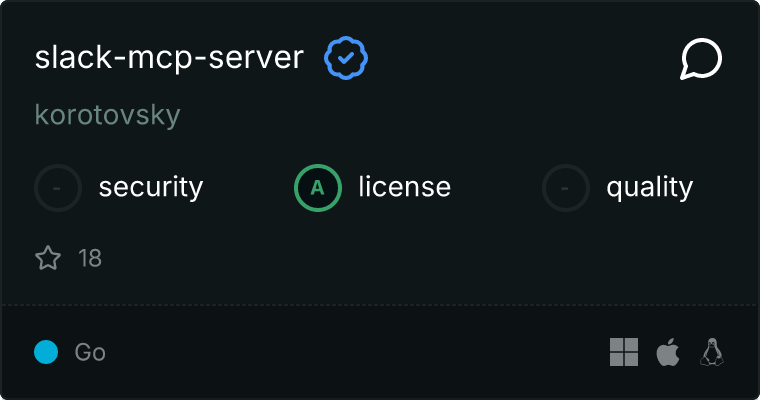Screen dimensions: 760x400
Task: Click the blue Go language dot
Action: [46, 352]
